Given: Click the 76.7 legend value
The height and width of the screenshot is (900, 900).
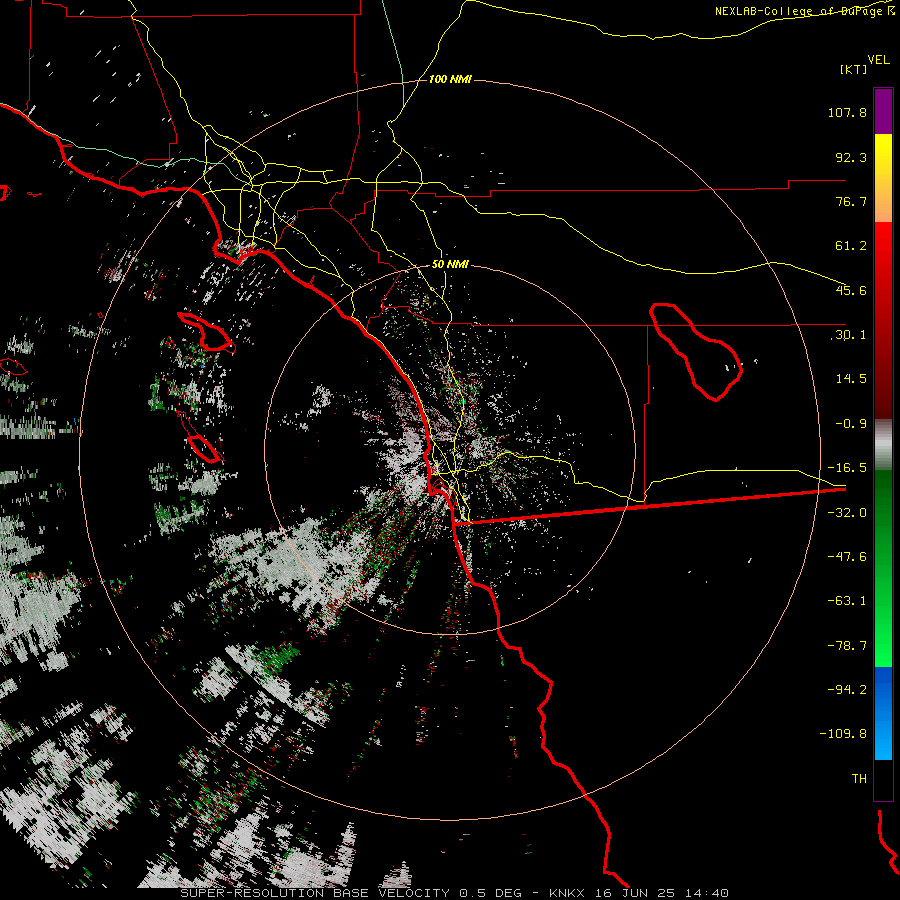Looking at the screenshot, I should 851,201.
